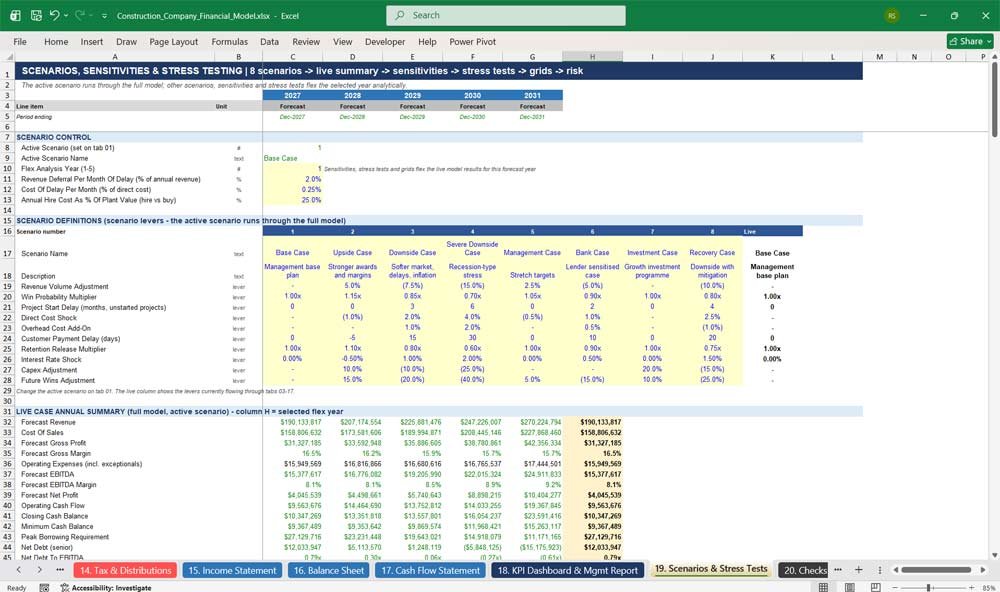Select the 19. Scenarios & Stress Tests tab
Viewport: 1000px width, 592px height.
click(711, 569)
